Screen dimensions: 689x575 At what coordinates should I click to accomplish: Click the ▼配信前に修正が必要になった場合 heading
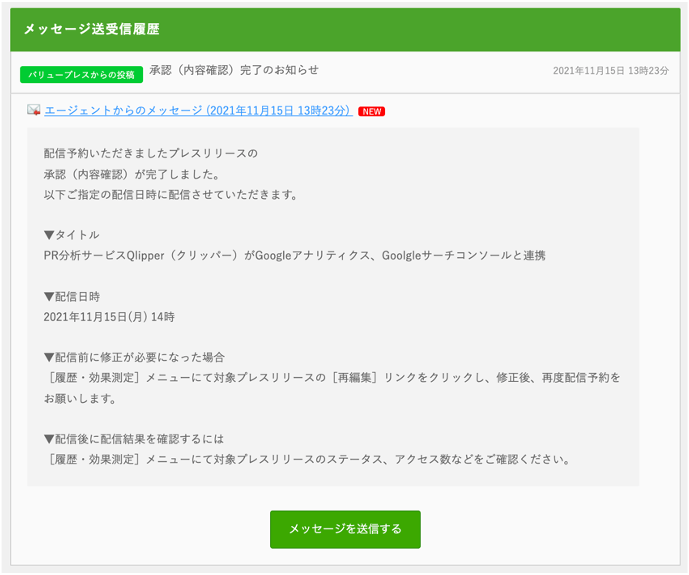click(x=134, y=357)
